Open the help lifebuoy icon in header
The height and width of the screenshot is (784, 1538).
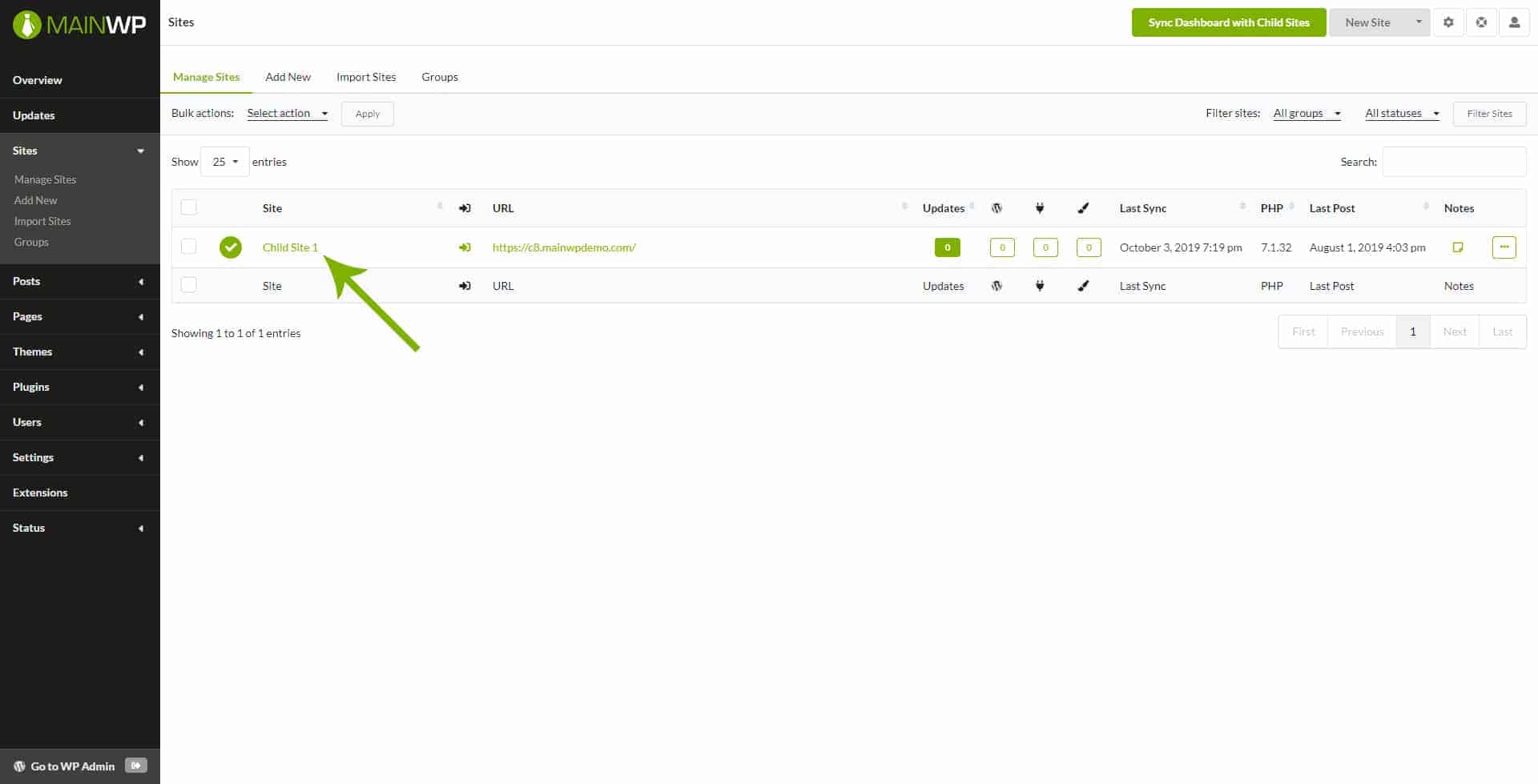pyautogui.click(x=1481, y=22)
